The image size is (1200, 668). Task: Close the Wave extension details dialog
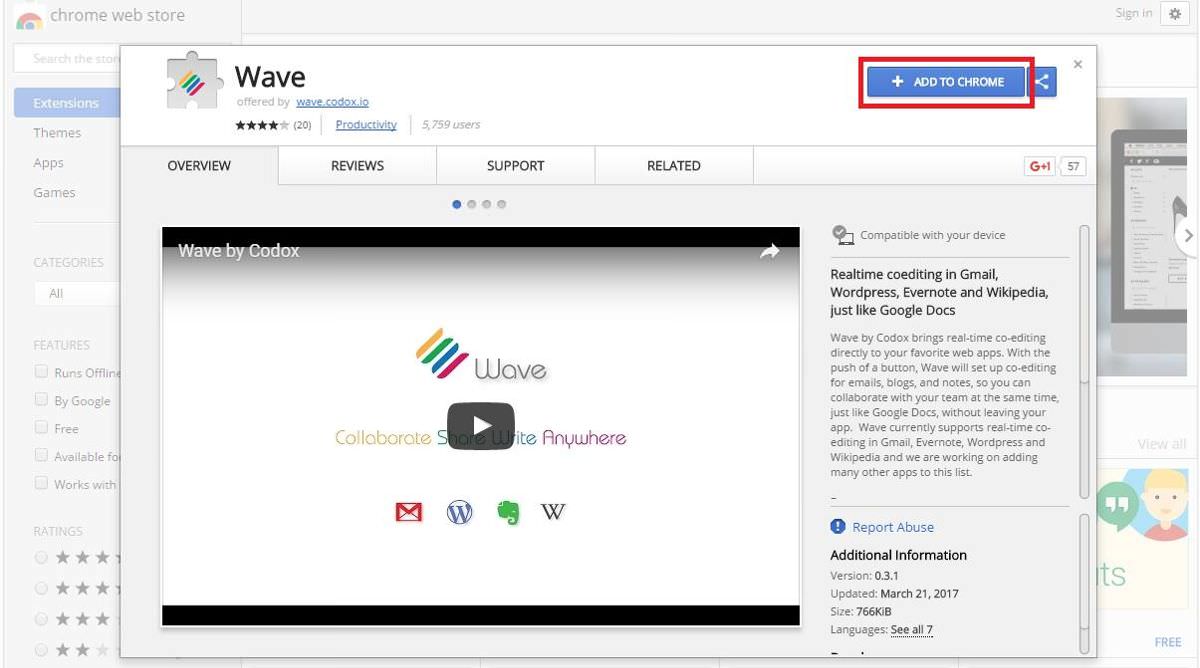click(1077, 64)
